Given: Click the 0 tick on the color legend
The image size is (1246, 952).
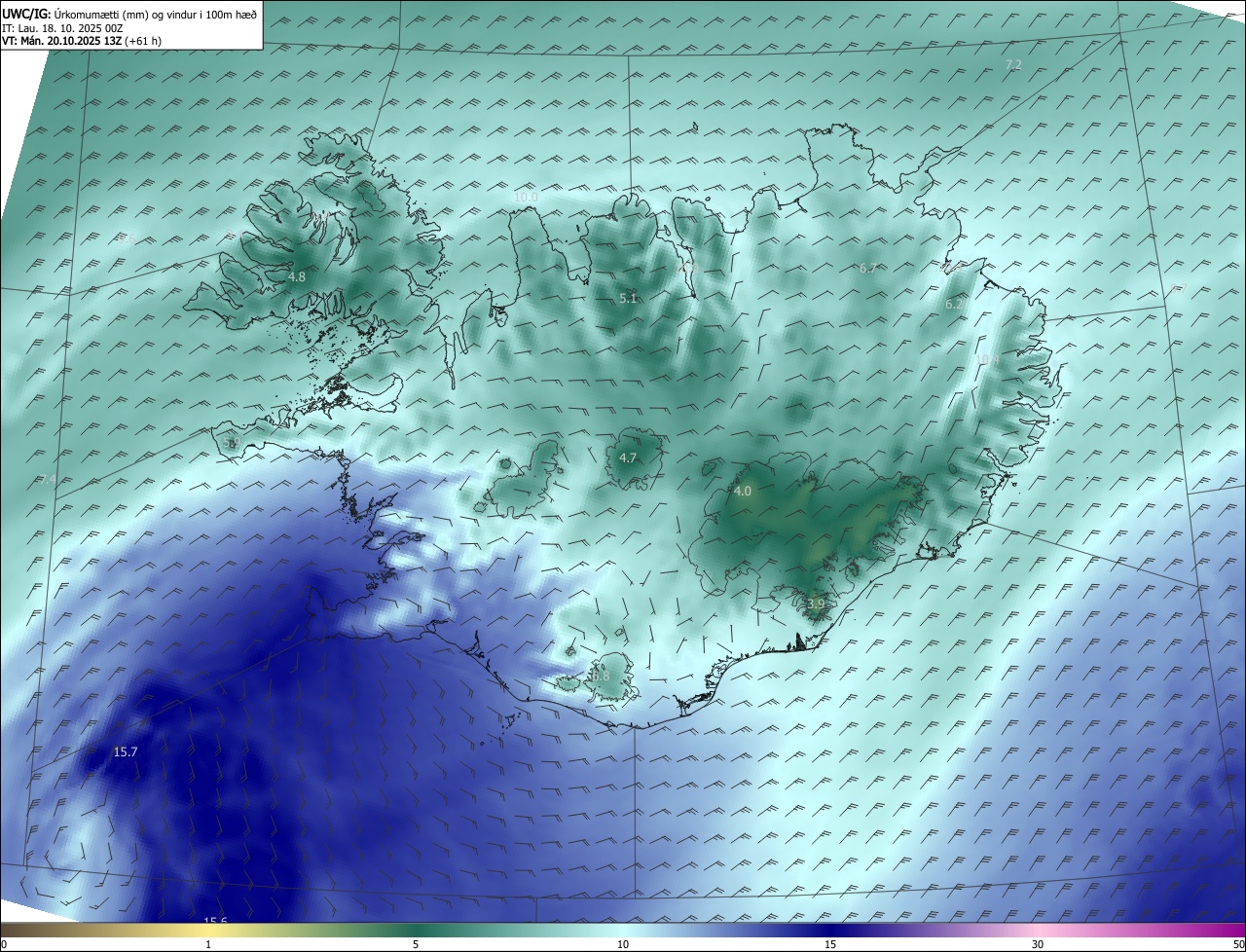Looking at the screenshot, I should click(4, 945).
